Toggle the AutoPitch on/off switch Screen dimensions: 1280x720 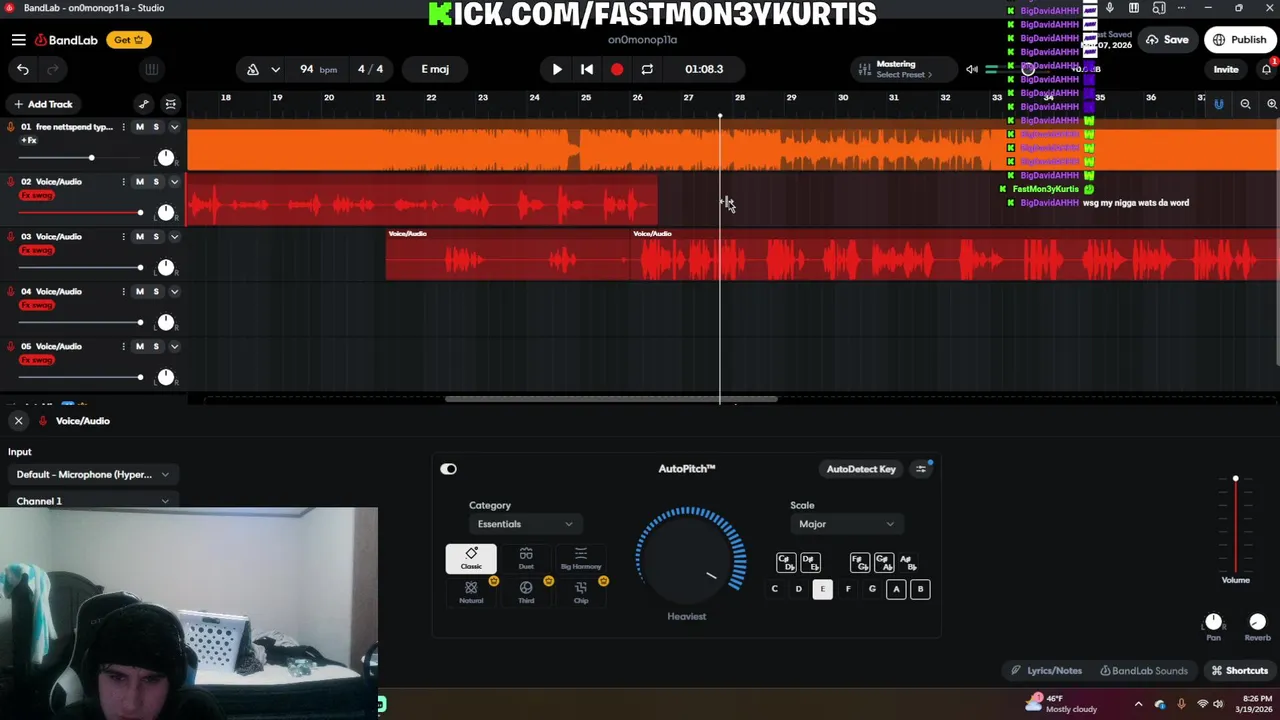tap(448, 469)
